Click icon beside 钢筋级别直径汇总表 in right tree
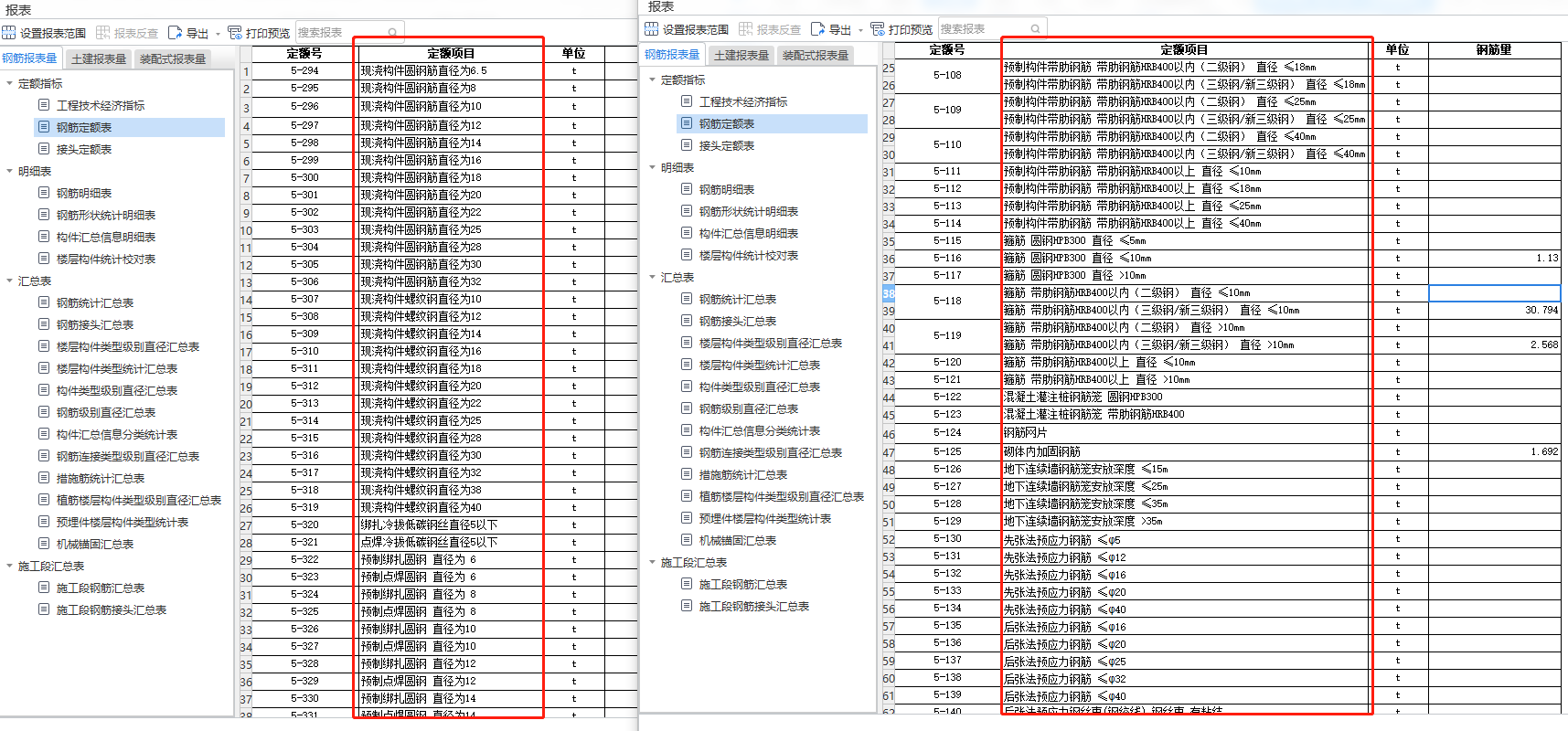 click(687, 408)
